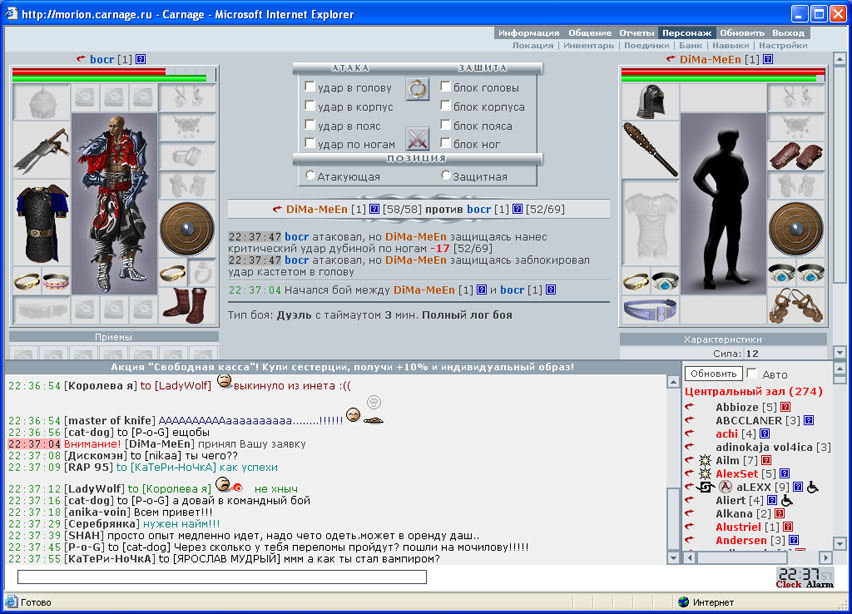Check 'блок ног' defense option
Viewport: 852px width, 614px height.
click(x=446, y=143)
